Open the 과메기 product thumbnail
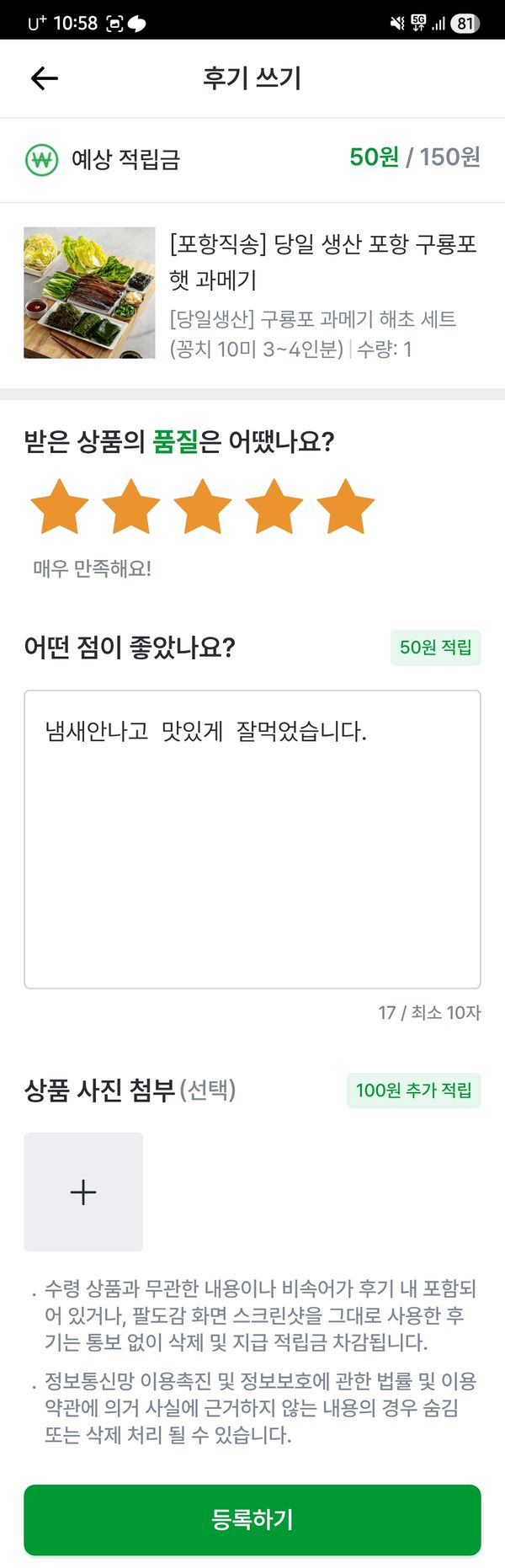The image size is (505, 1568). tap(89, 292)
